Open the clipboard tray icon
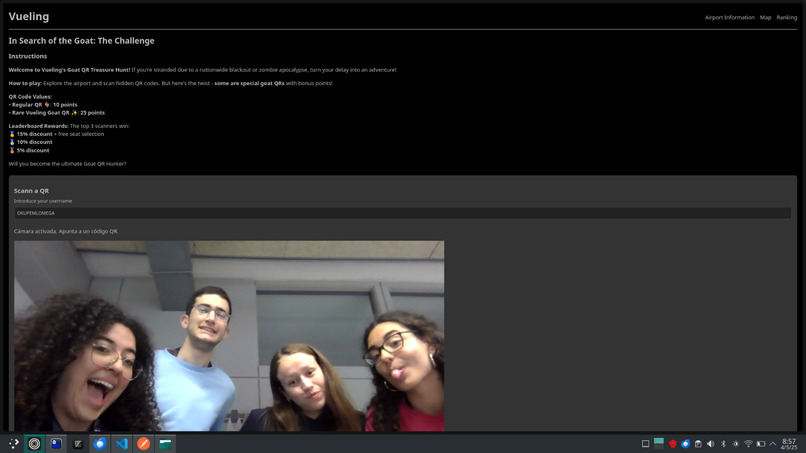Screen dimensions: 806x453 [698, 444]
